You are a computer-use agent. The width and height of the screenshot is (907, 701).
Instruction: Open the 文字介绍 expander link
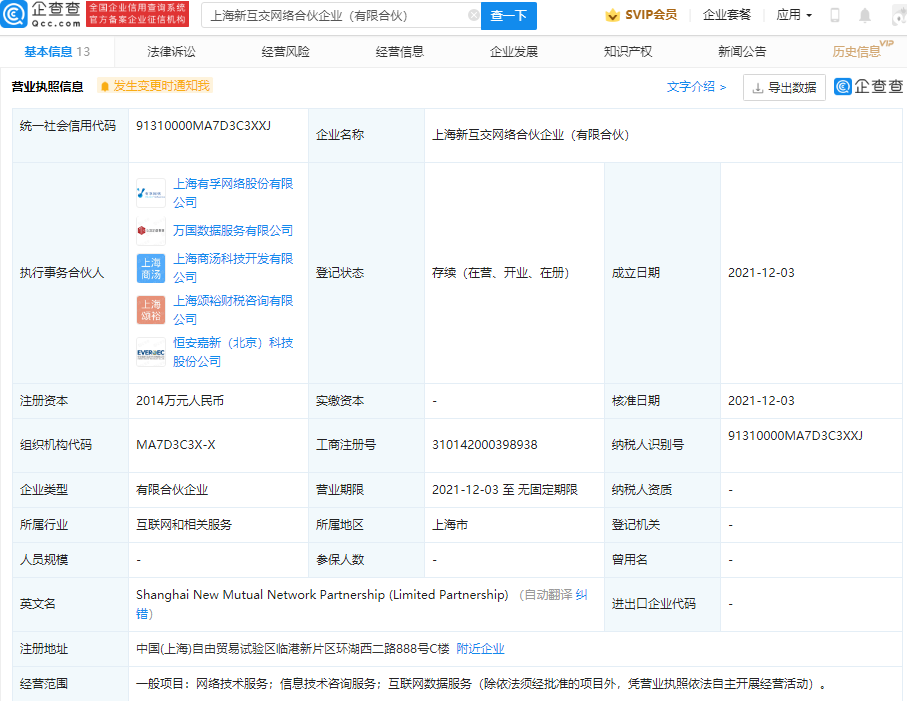(696, 87)
